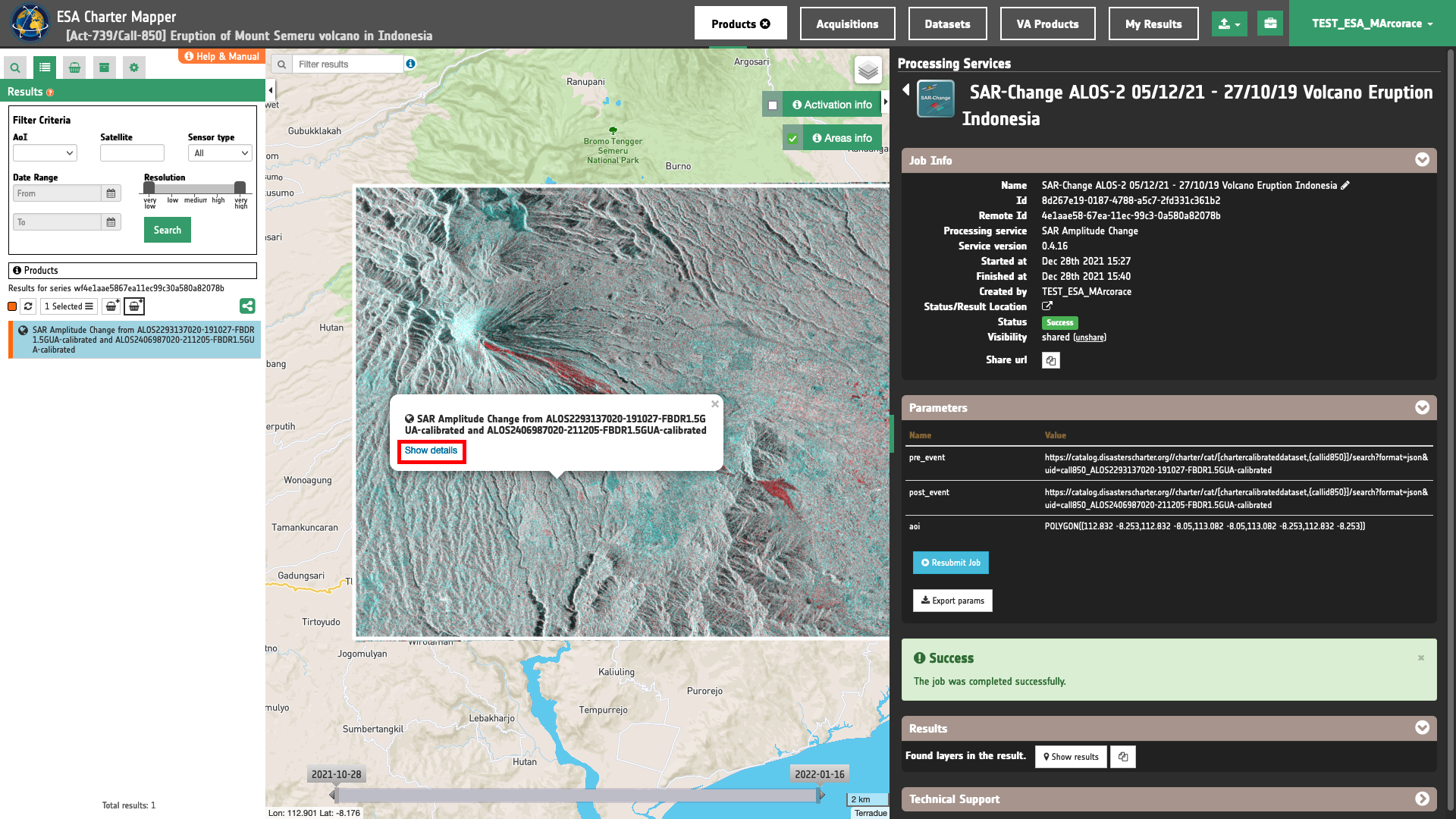Open the search panel magnifier tab

[x=15, y=67]
